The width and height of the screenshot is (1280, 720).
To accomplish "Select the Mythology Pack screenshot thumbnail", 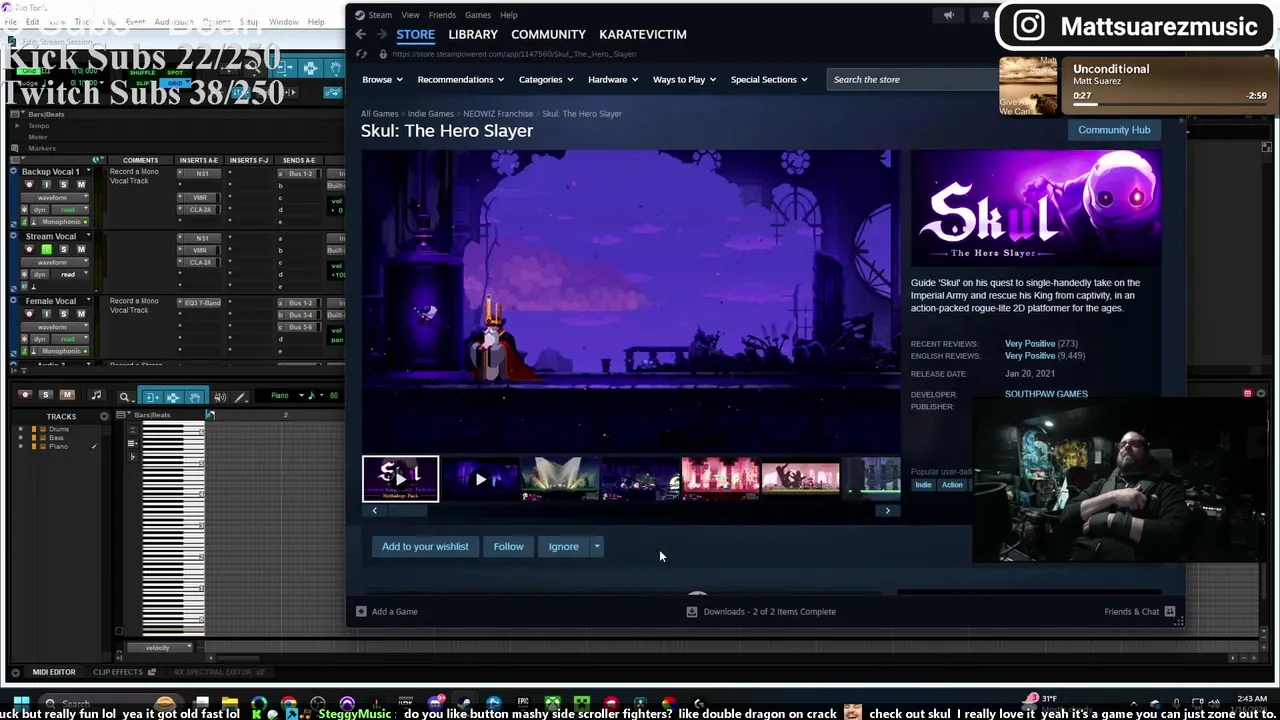I will click(x=400, y=479).
